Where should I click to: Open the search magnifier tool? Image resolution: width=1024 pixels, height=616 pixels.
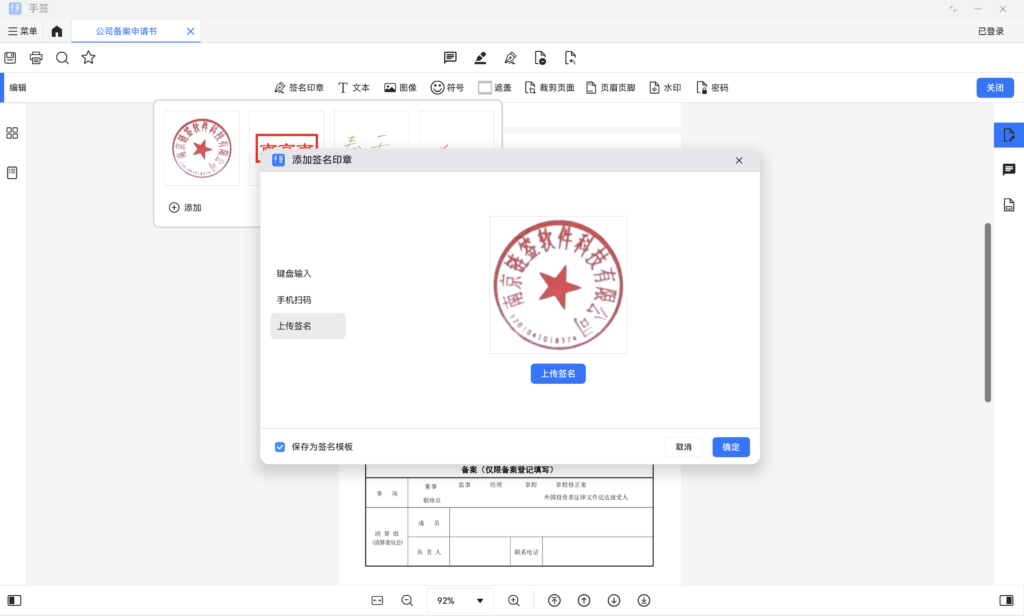[62, 58]
